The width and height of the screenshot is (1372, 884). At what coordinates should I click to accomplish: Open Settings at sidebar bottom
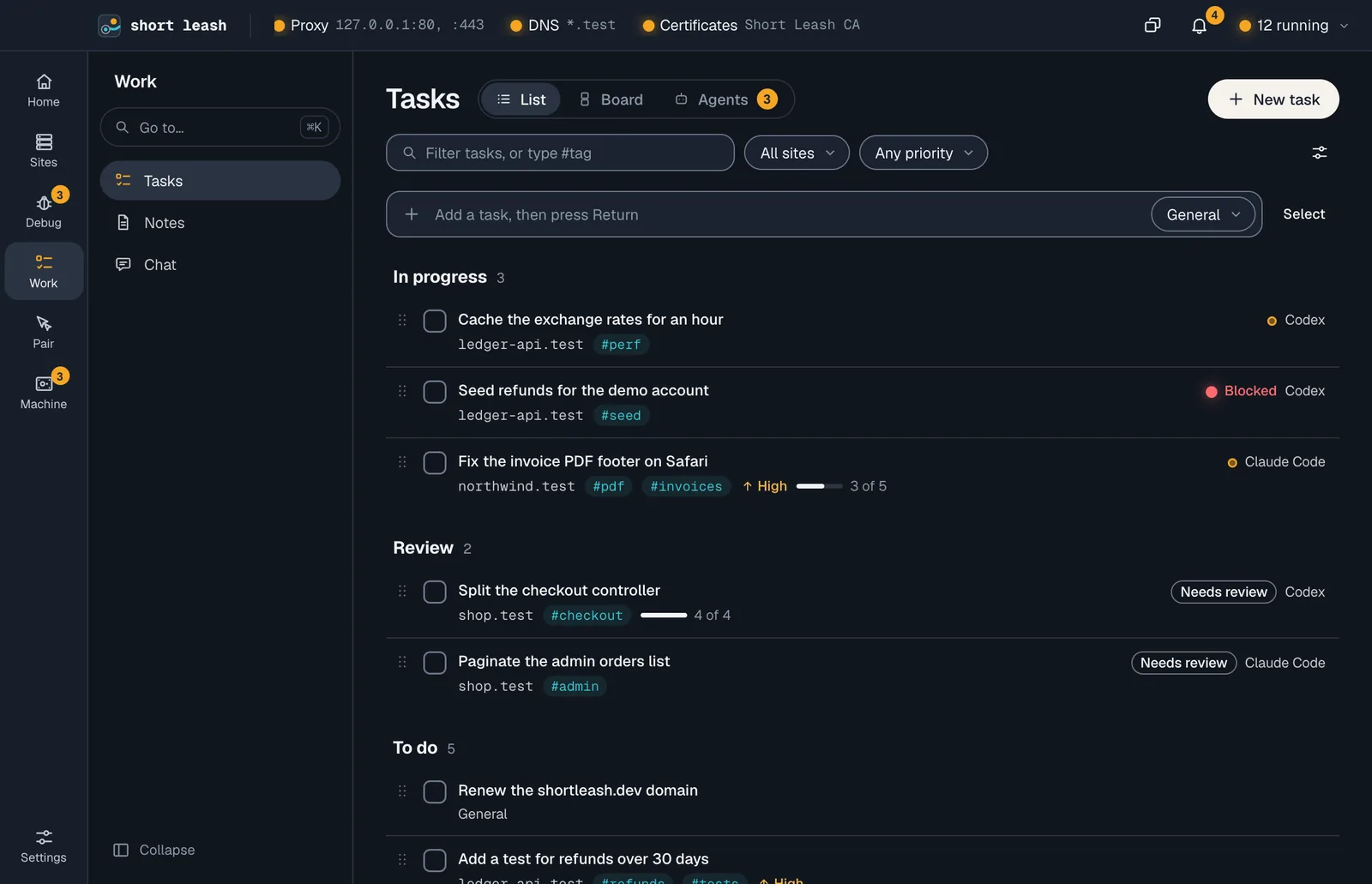point(44,845)
